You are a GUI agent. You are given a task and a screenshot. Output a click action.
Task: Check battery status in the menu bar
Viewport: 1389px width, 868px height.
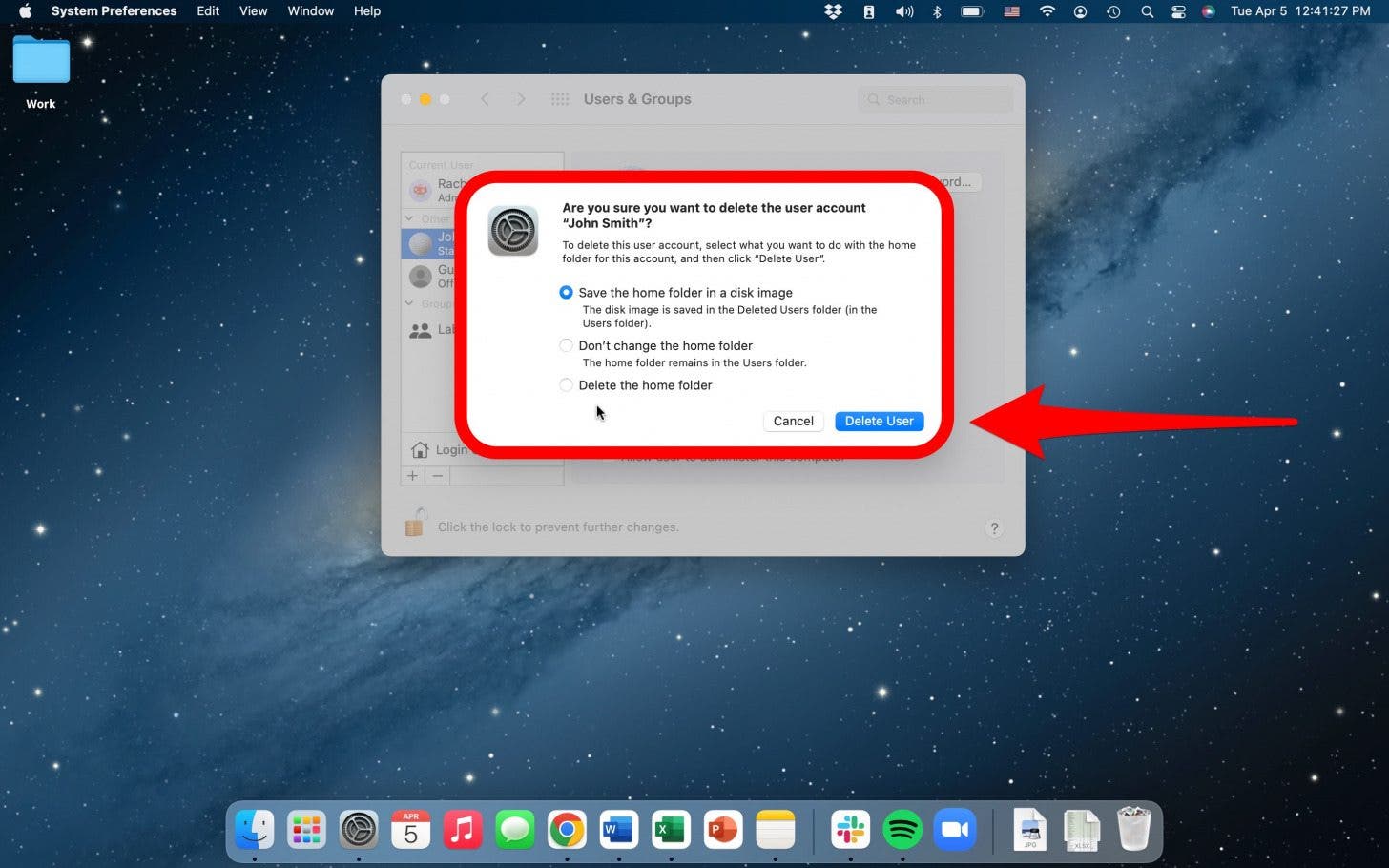click(x=973, y=11)
